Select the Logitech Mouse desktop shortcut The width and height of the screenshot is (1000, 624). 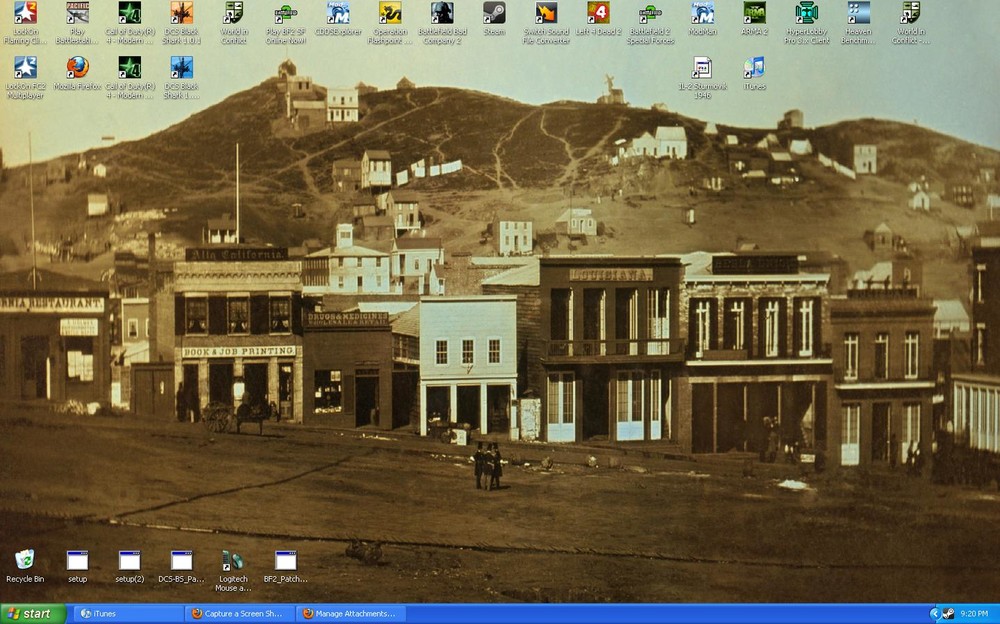tap(233, 561)
